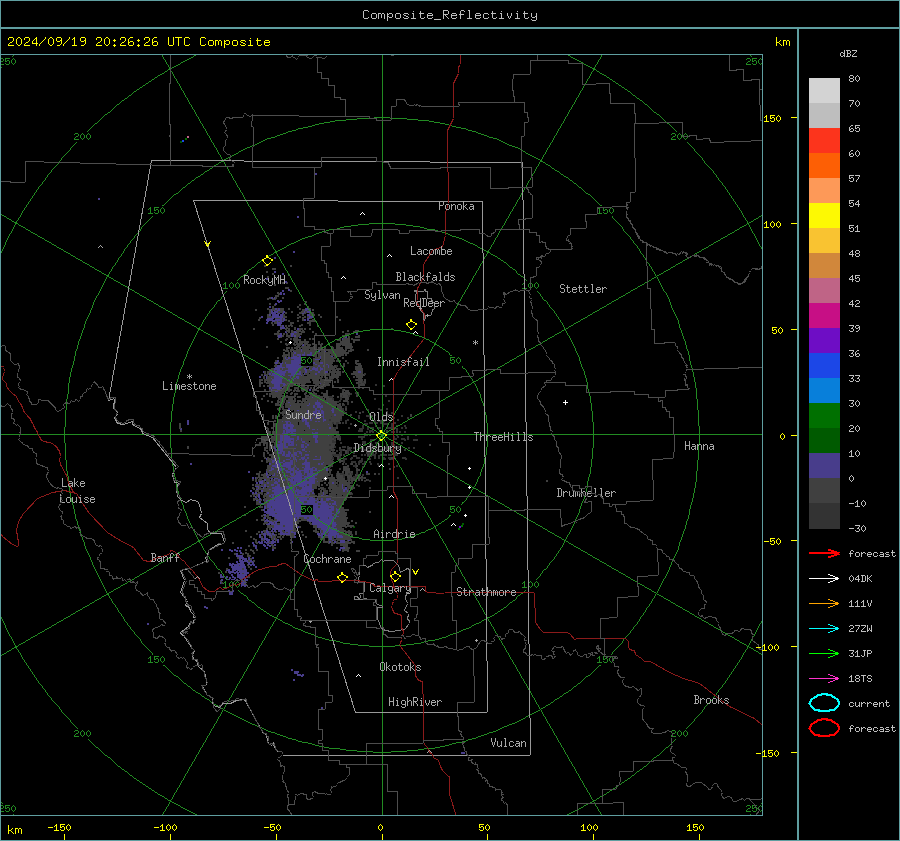Image resolution: width=900 pixels, height=841 pixels.
Task: Click the Composite_Reflectivity title text
Action: coord(449,15)
